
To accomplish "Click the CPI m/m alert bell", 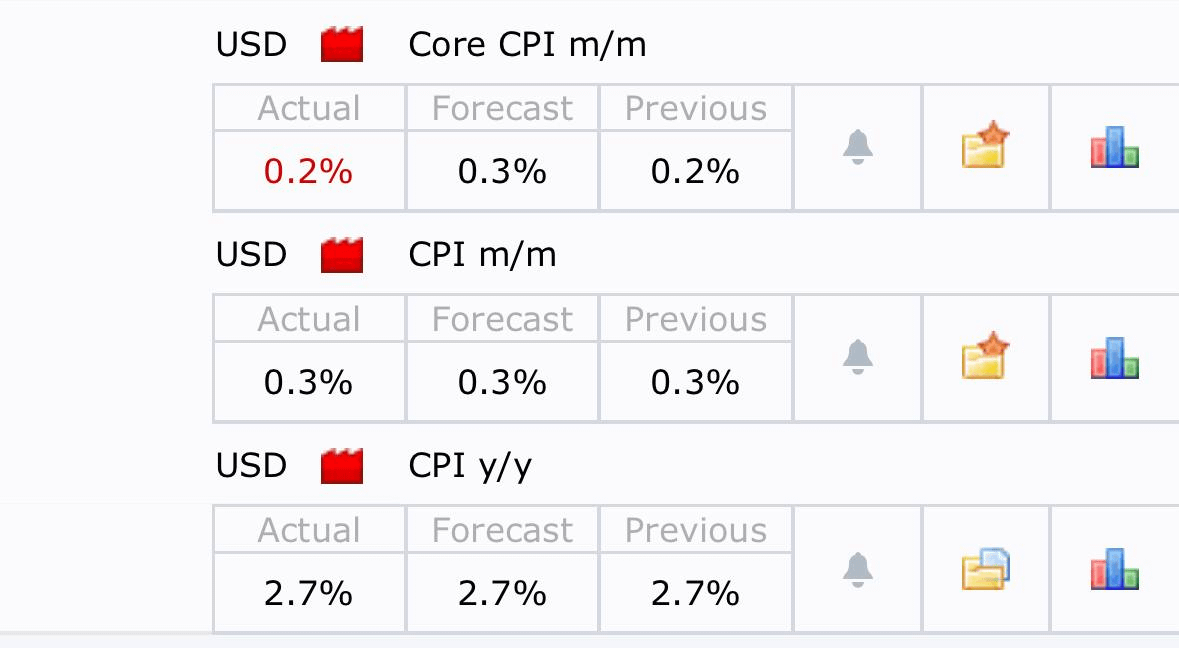I will tap(858, 358).
